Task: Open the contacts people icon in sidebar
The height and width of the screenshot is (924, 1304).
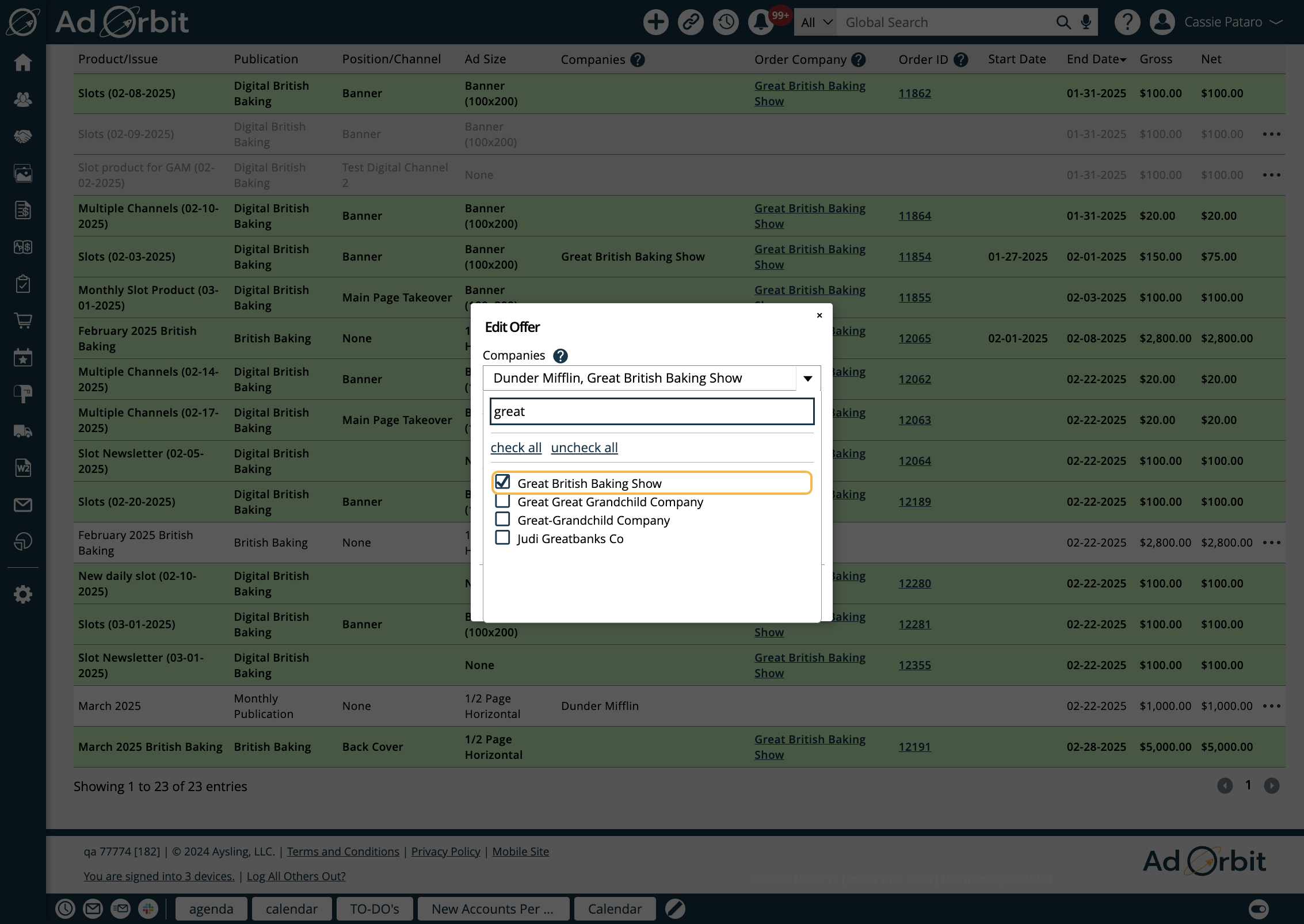Action: click(22, 100)
